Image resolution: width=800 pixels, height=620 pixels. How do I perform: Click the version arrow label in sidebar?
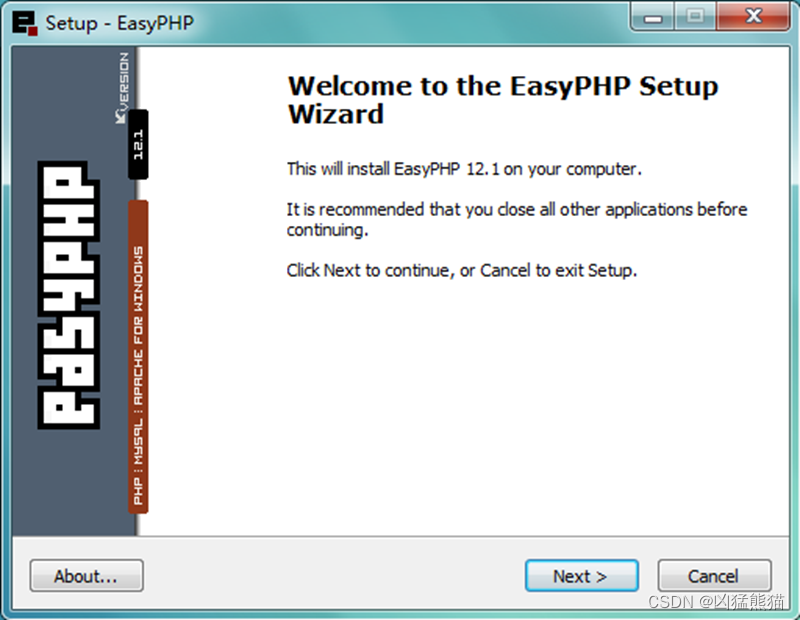(123, 87)
